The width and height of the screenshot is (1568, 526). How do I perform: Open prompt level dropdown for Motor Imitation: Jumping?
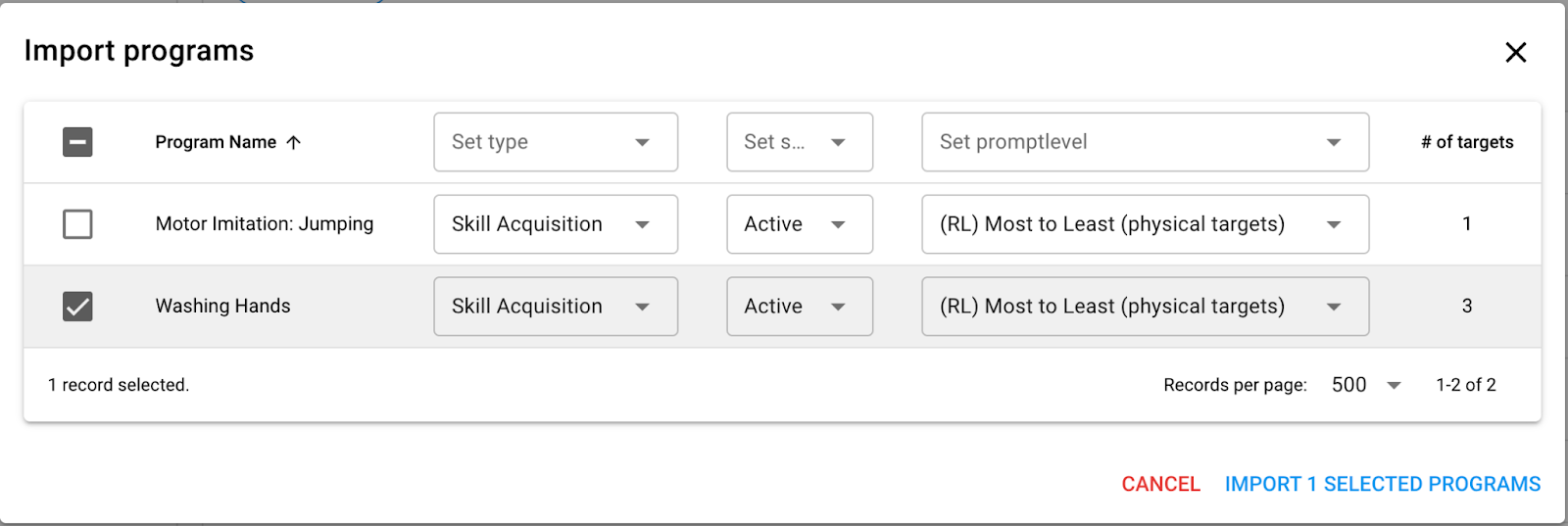[x=1144, y=224]
